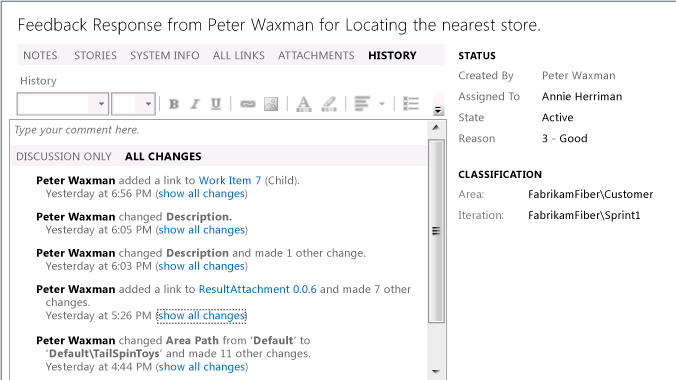Show DISCUSSION ONLY entries
Screen dimensions: 676x380
click(64, 156)
